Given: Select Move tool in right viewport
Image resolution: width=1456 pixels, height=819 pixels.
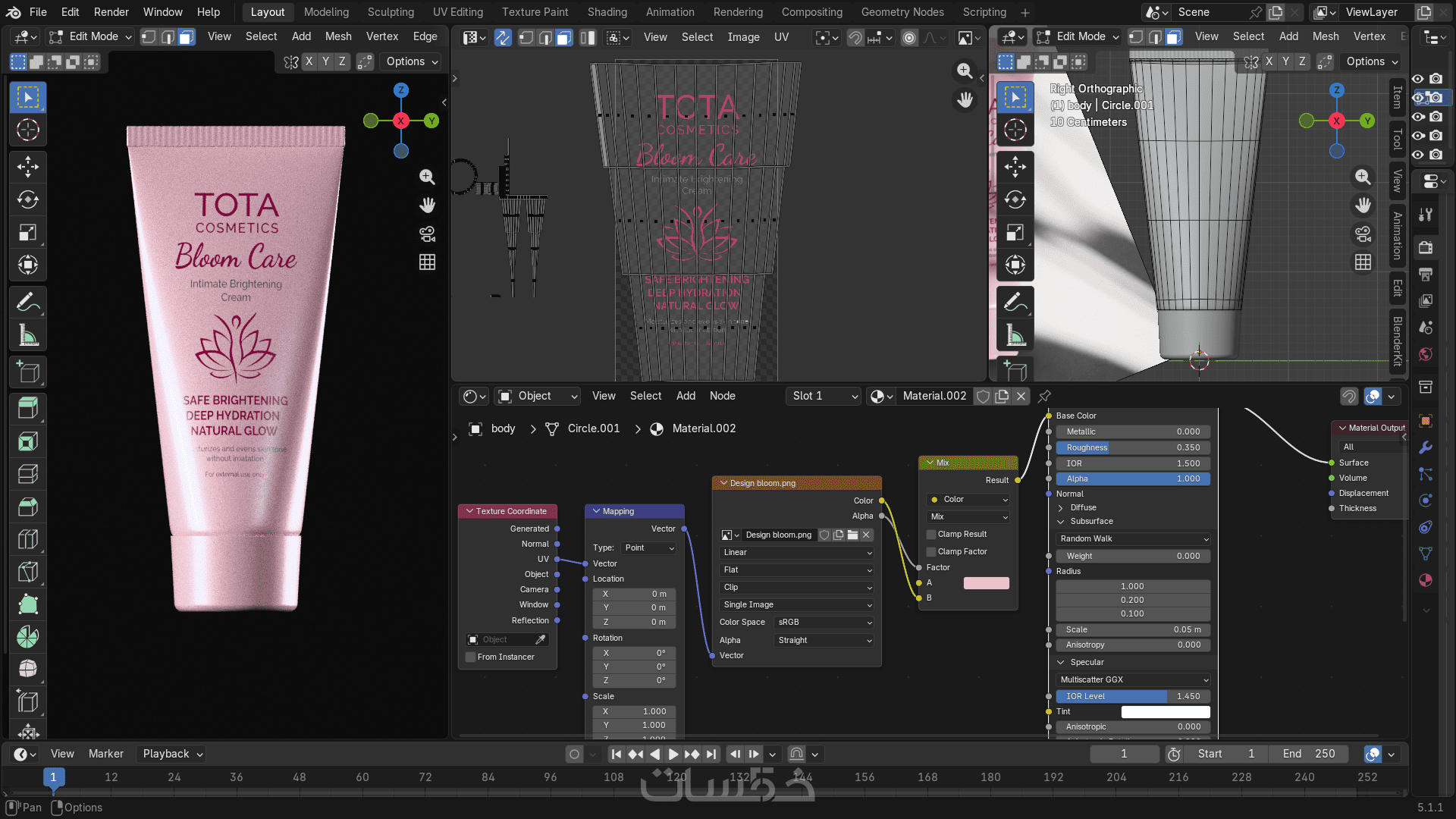Looking at the screenshot, I should pyautogui.click(x=1015, y=167).
